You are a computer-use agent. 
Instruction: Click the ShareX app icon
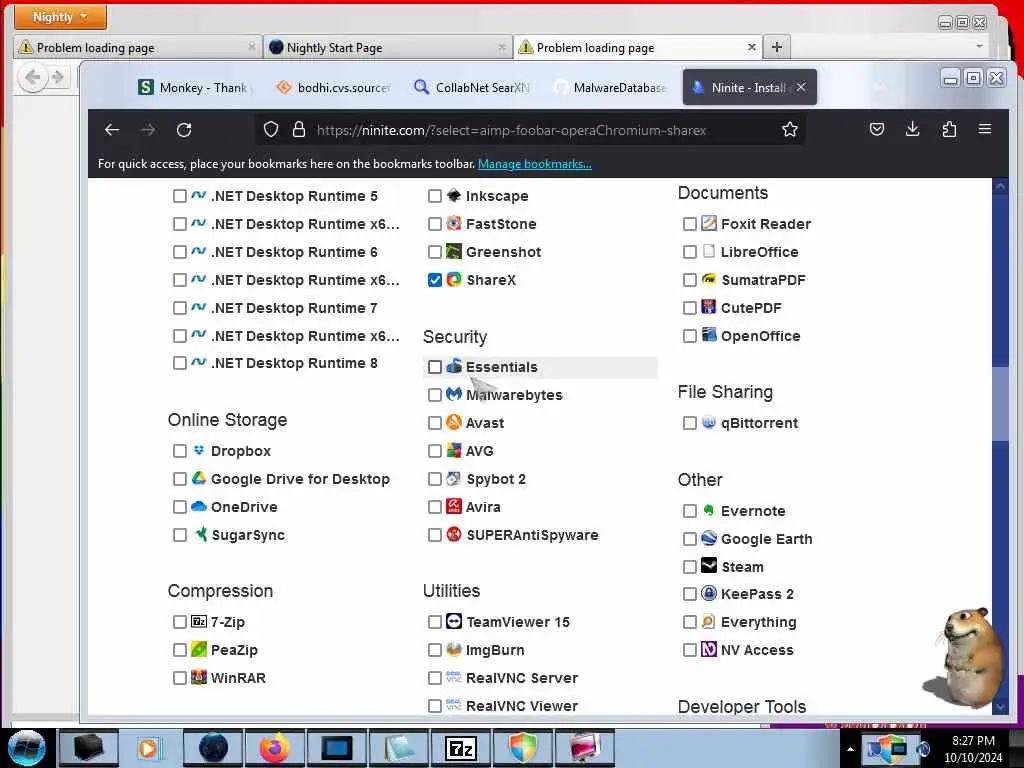point(454,280)
